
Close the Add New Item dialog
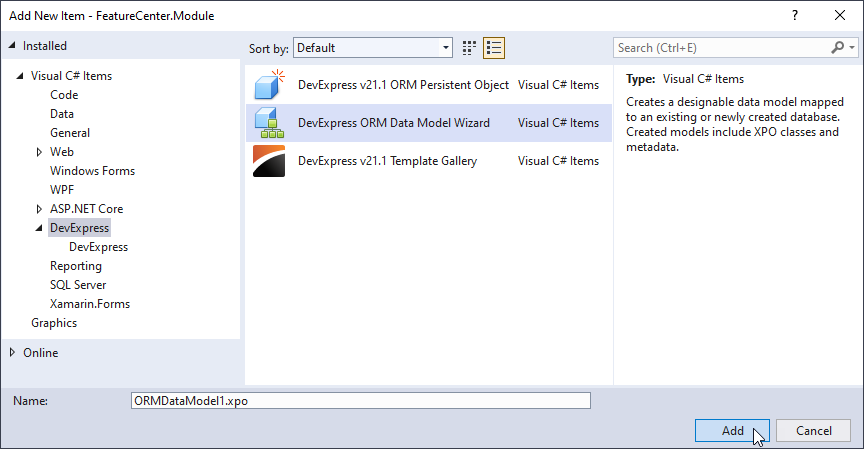pos(840,15)
